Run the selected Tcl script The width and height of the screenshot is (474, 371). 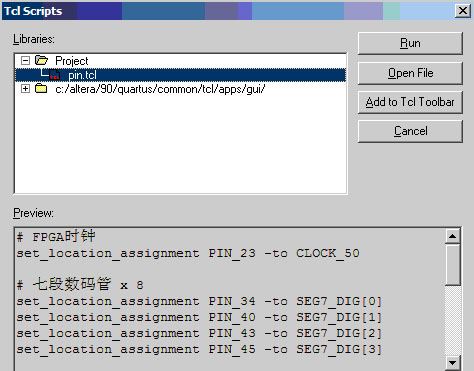410,43
